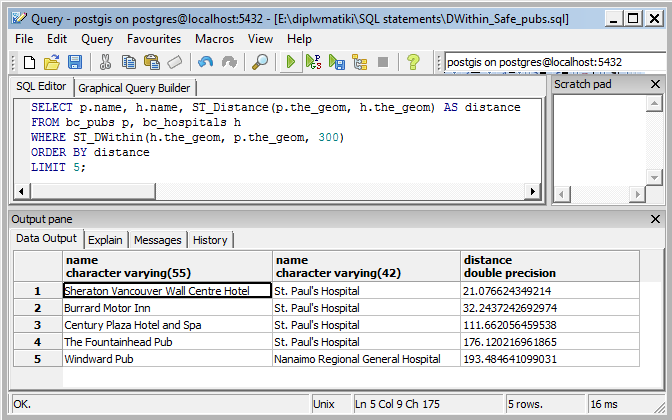Select the 21.076624349214 distance cell

point(550,291)
